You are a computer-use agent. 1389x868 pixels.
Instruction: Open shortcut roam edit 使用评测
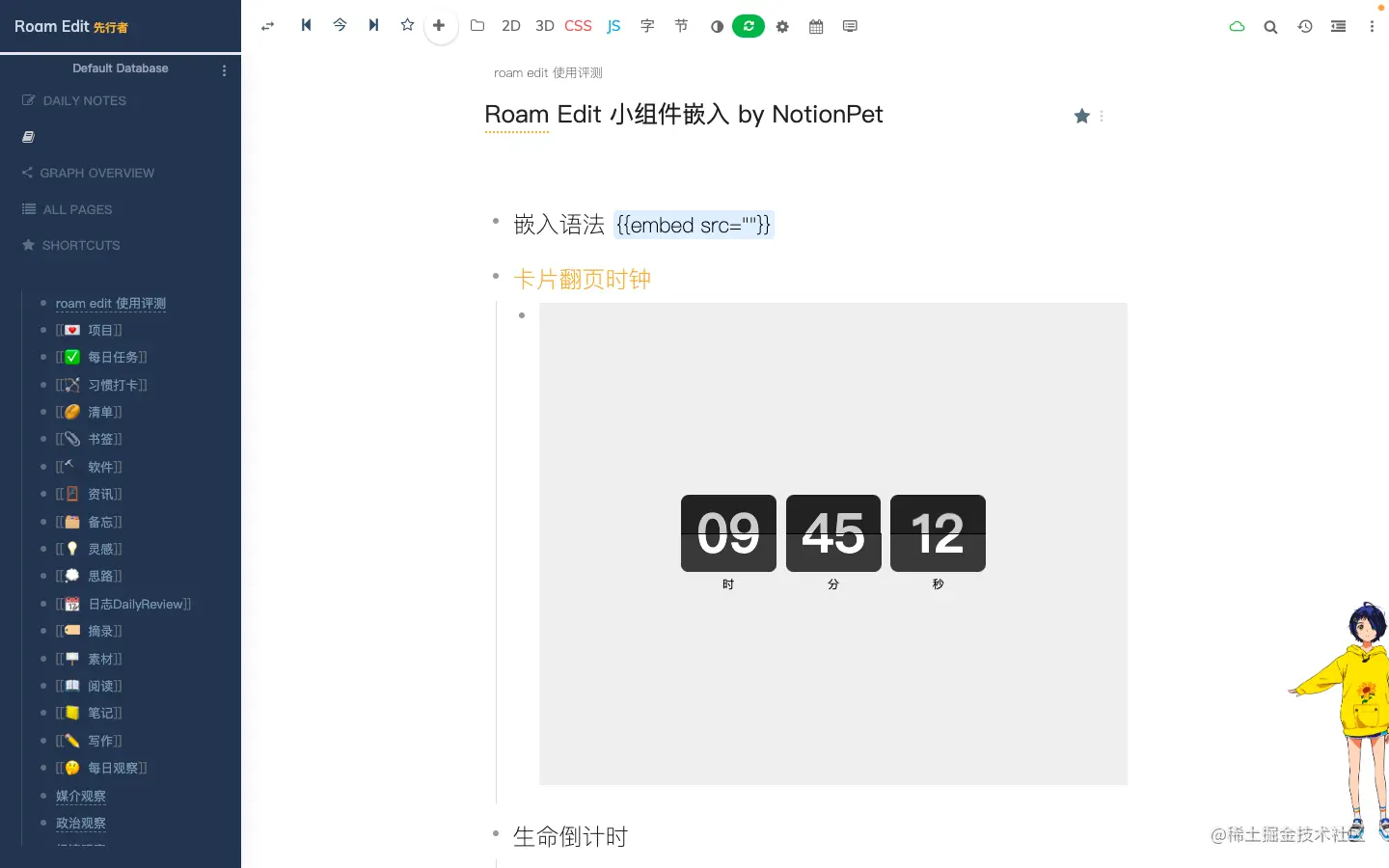click(111, 303)
